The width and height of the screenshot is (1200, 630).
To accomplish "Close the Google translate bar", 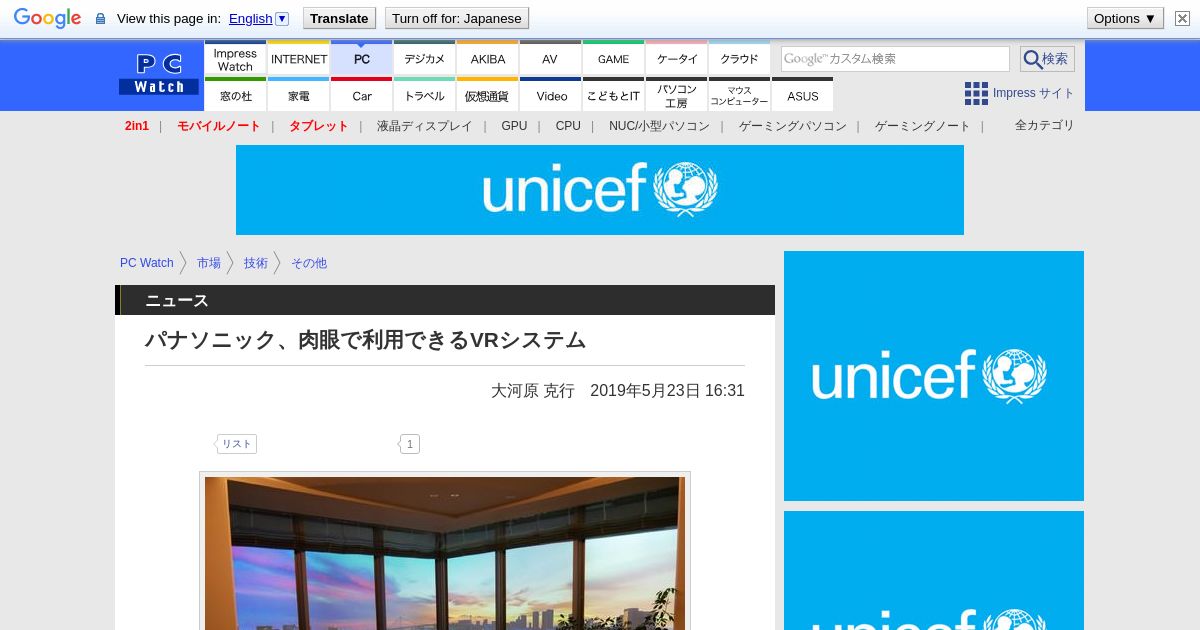I will (1182, 18).
